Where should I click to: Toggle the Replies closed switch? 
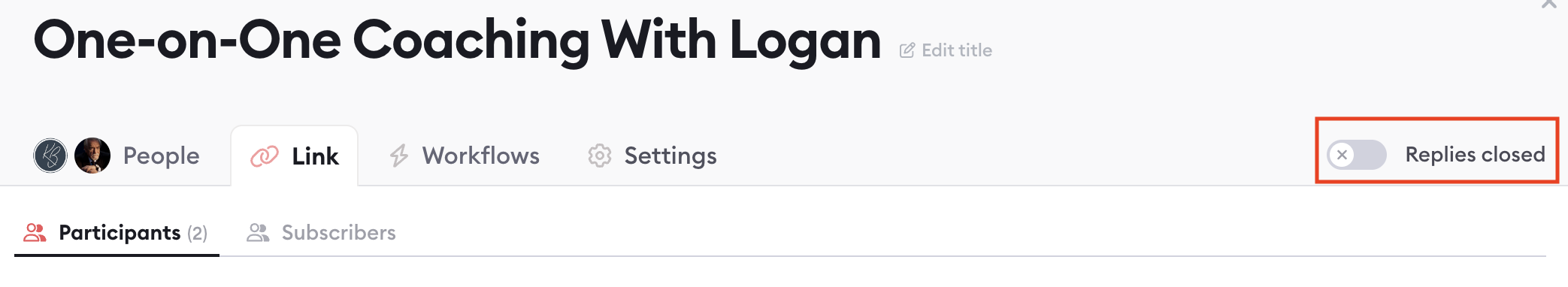pyautogui.click(x=1357, y=155)
